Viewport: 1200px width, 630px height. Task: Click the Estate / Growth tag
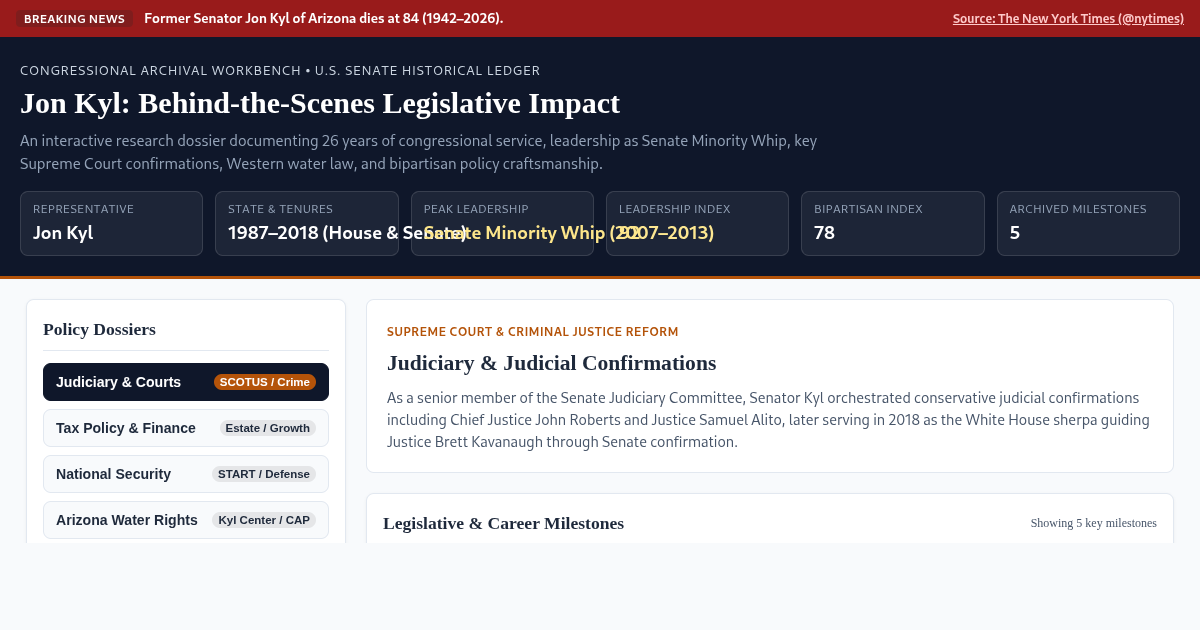coord(268,428)
